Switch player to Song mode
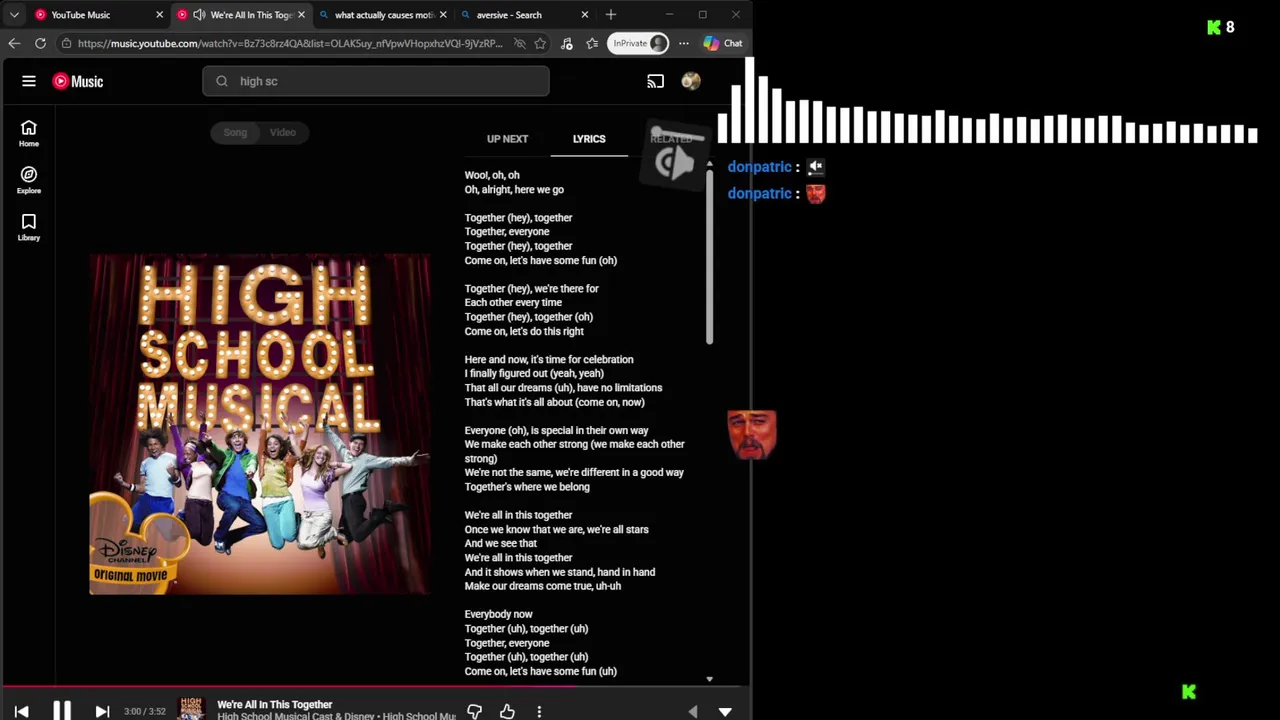 (235, 132)
